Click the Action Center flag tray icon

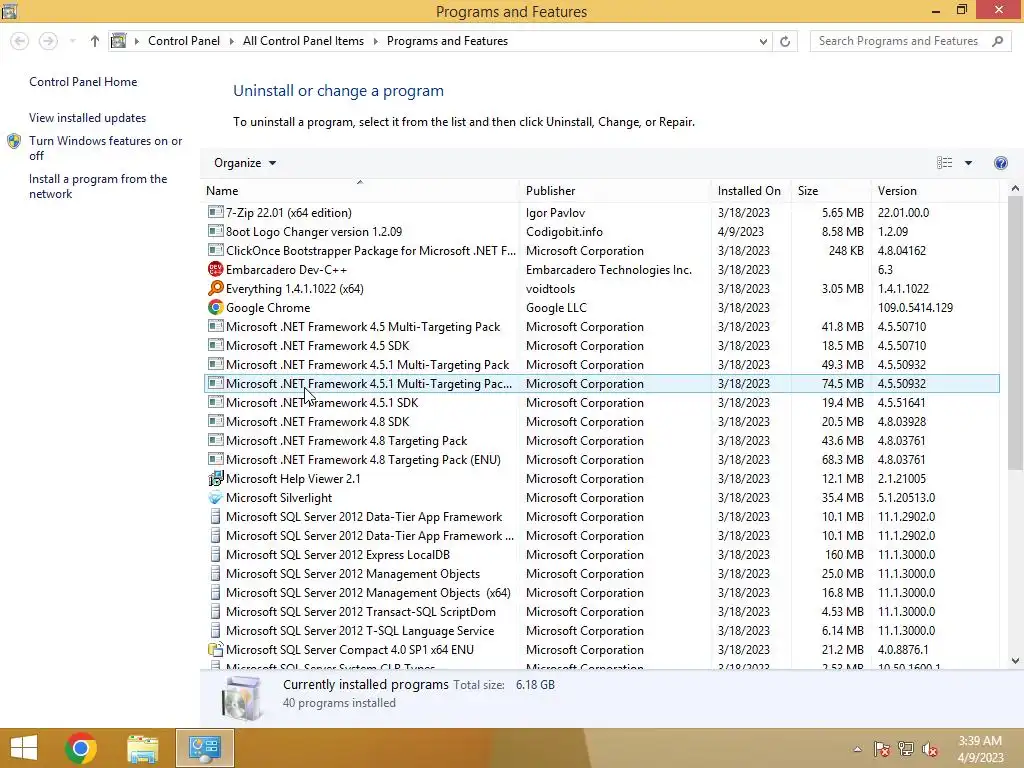tap(882, 749)
